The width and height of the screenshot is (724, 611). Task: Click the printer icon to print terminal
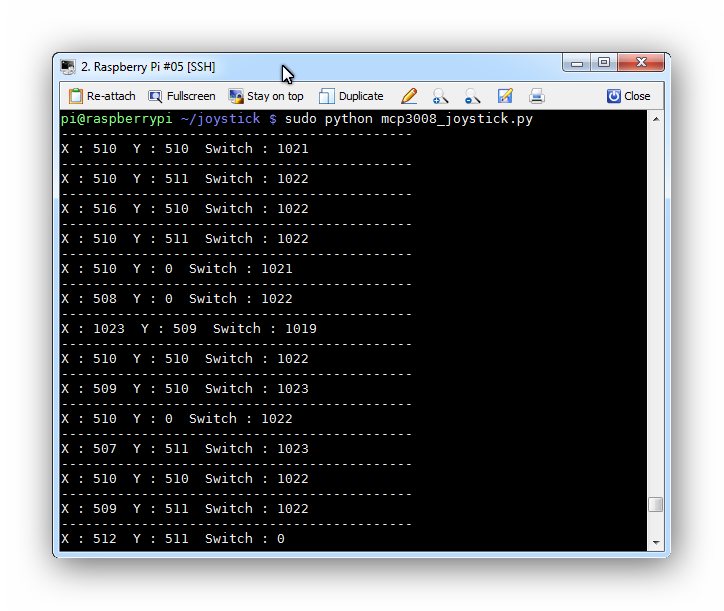pos(537,96)
